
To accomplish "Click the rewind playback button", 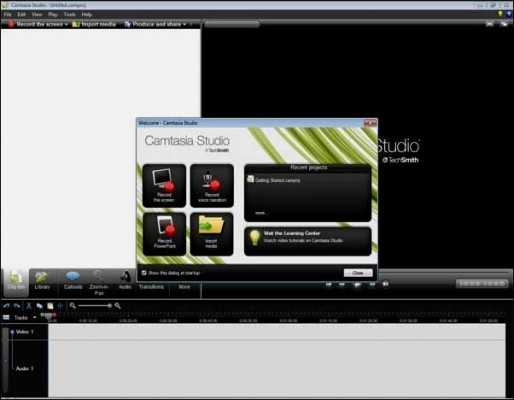I will 342,284.
